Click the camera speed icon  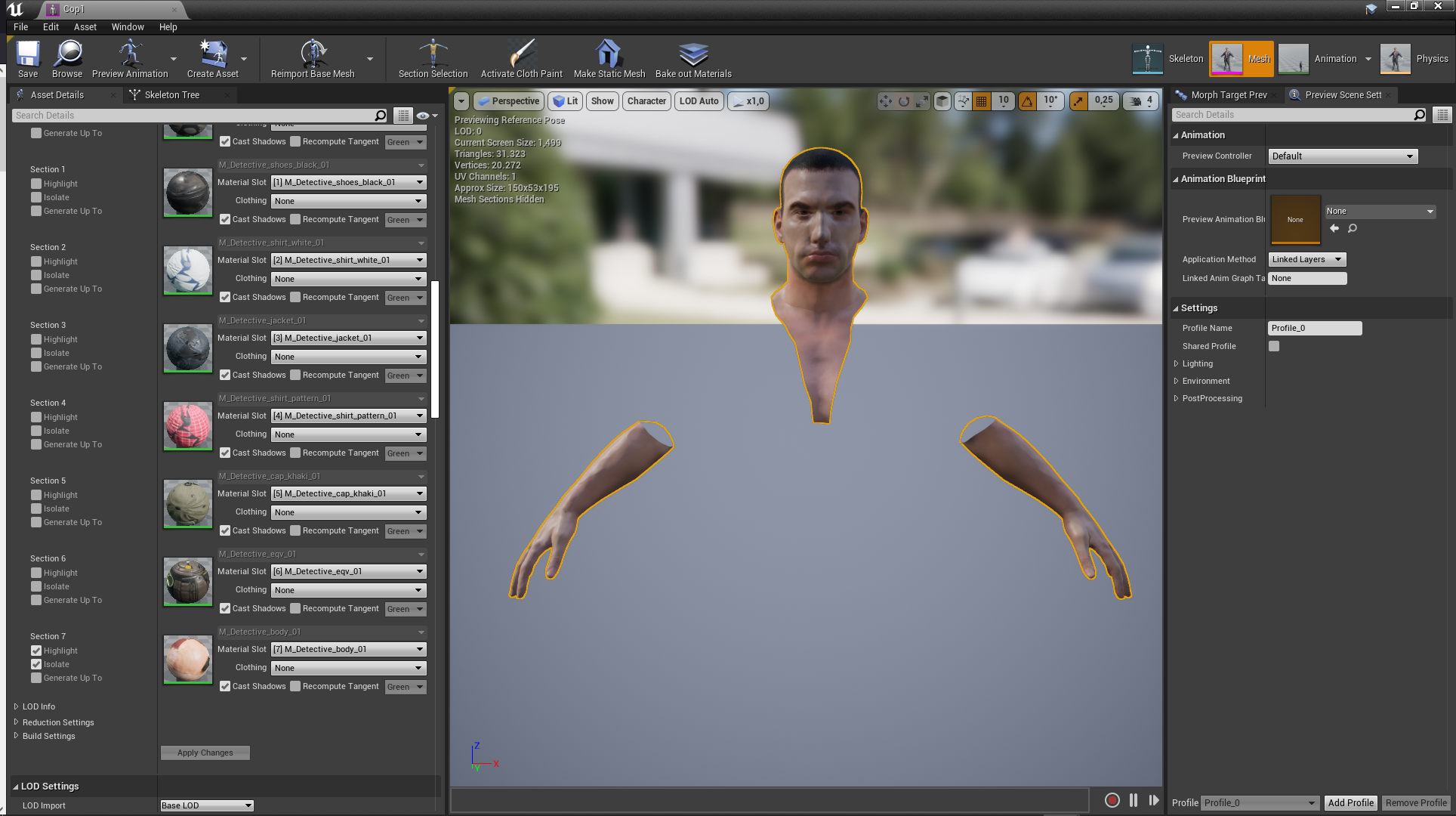pos(1135,101)
